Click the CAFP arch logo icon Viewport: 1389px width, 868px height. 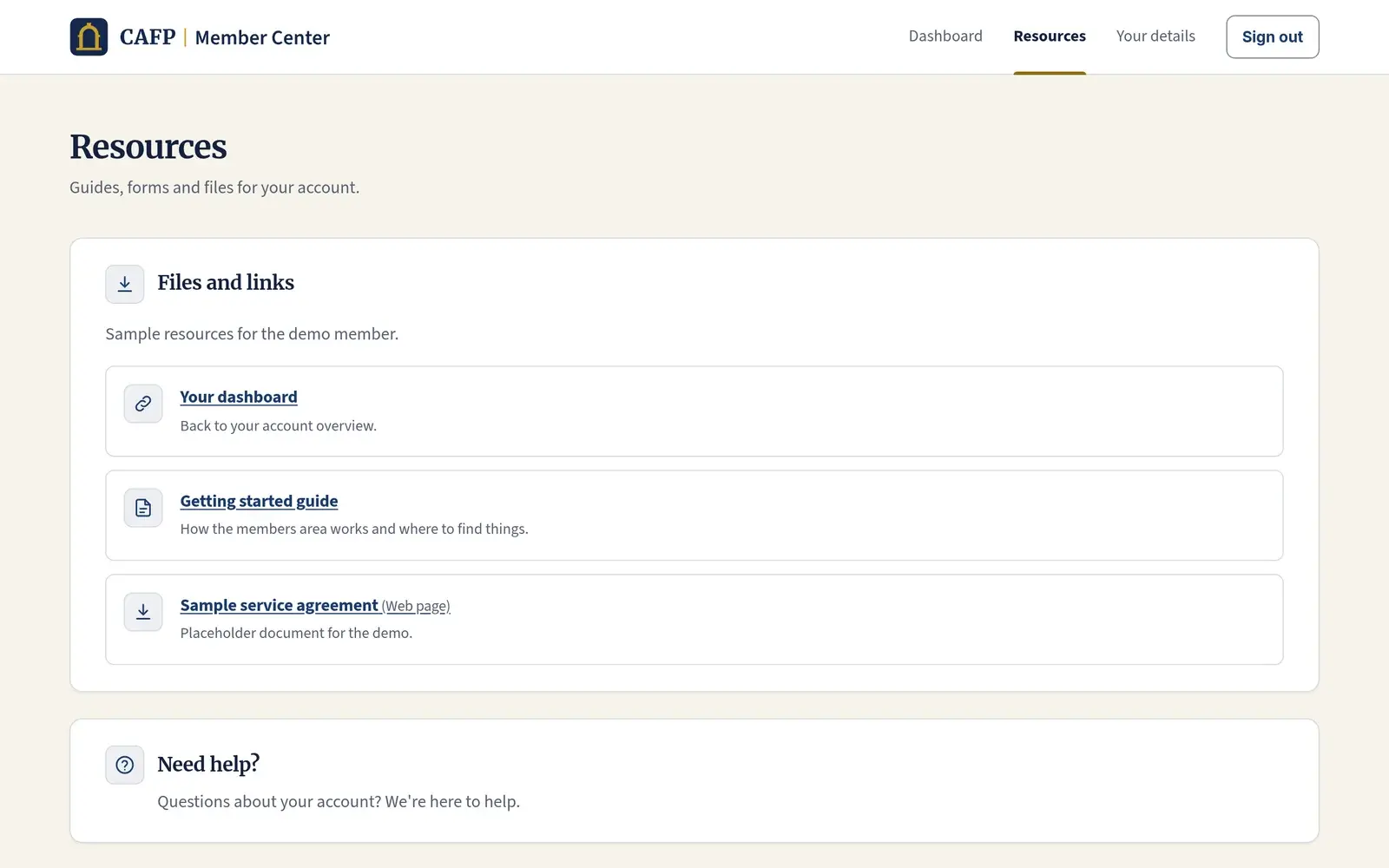[x=89, y=36]
